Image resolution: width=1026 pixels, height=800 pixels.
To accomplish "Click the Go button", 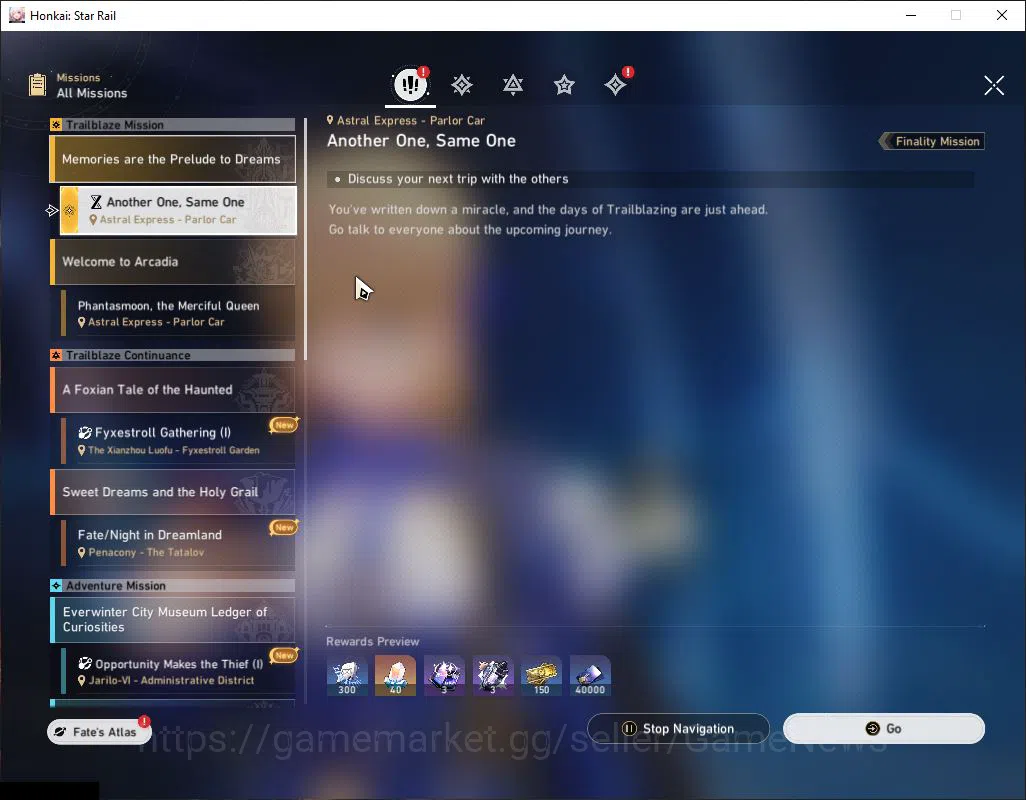I will coord(883,729).
